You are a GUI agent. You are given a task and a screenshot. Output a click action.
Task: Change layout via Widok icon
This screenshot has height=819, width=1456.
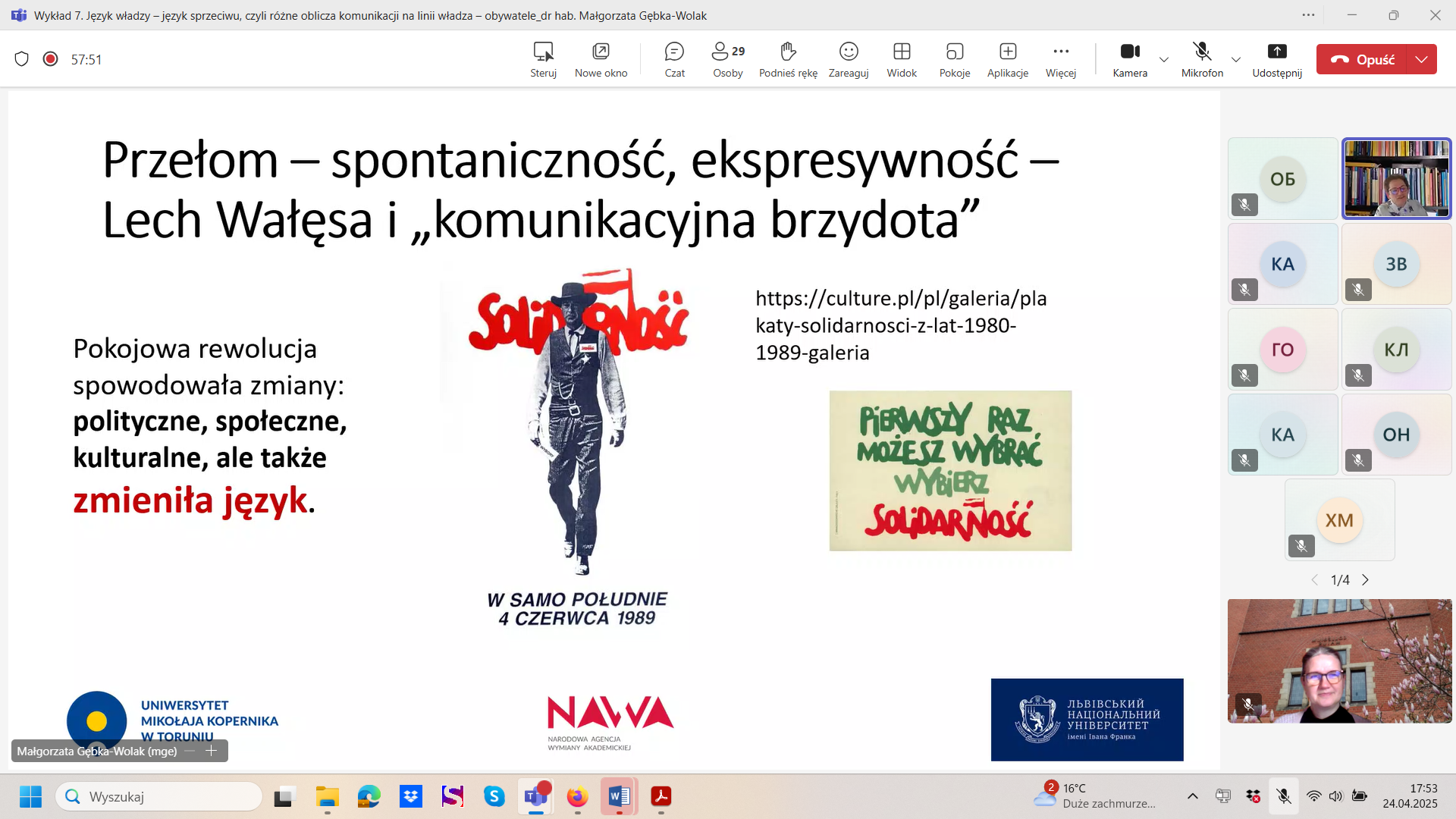(901, 59)
